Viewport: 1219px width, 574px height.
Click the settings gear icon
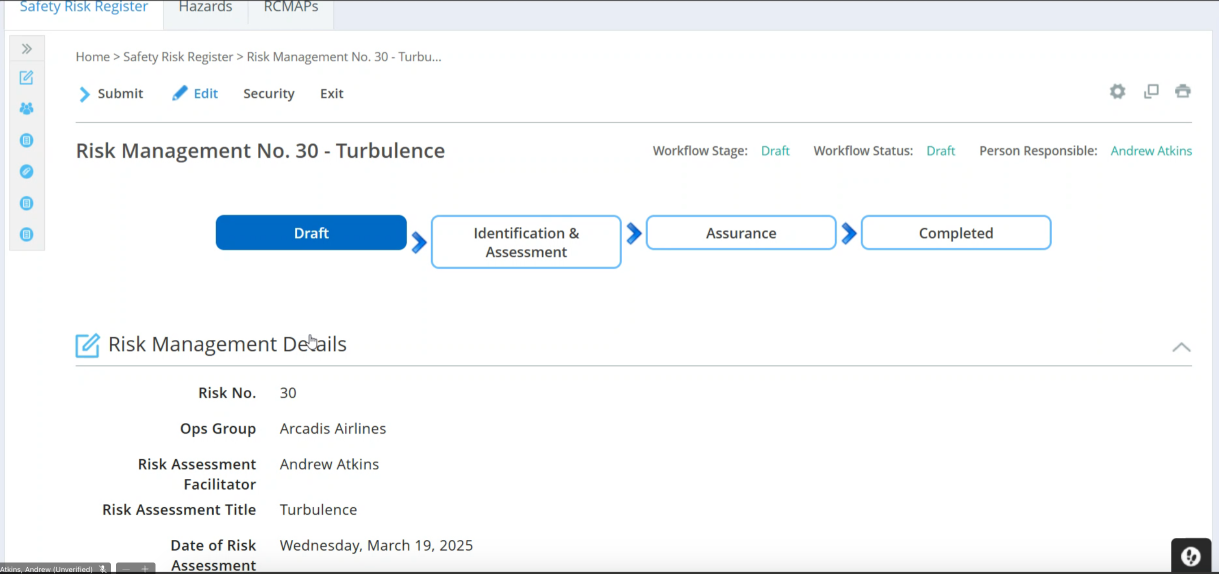pos(1117,92)
